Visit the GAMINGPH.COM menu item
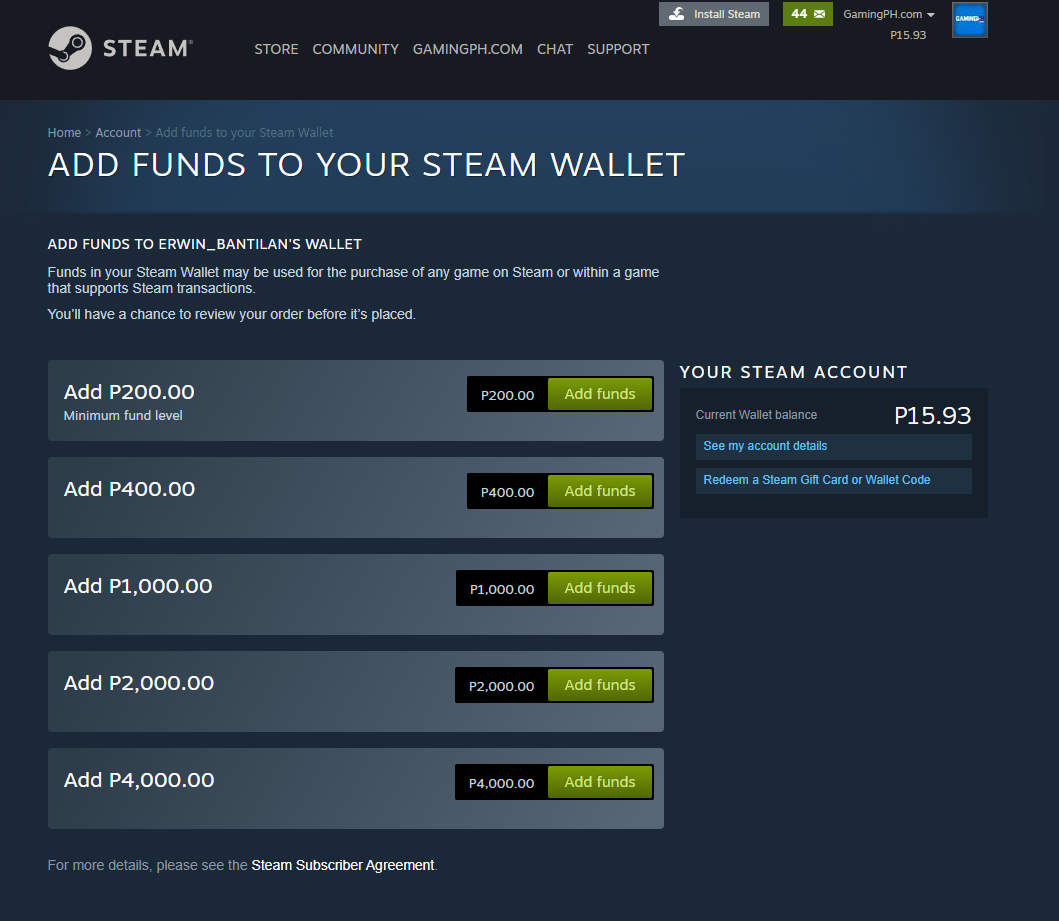This screenshot has width=1059, height=921. click(467, 49)
